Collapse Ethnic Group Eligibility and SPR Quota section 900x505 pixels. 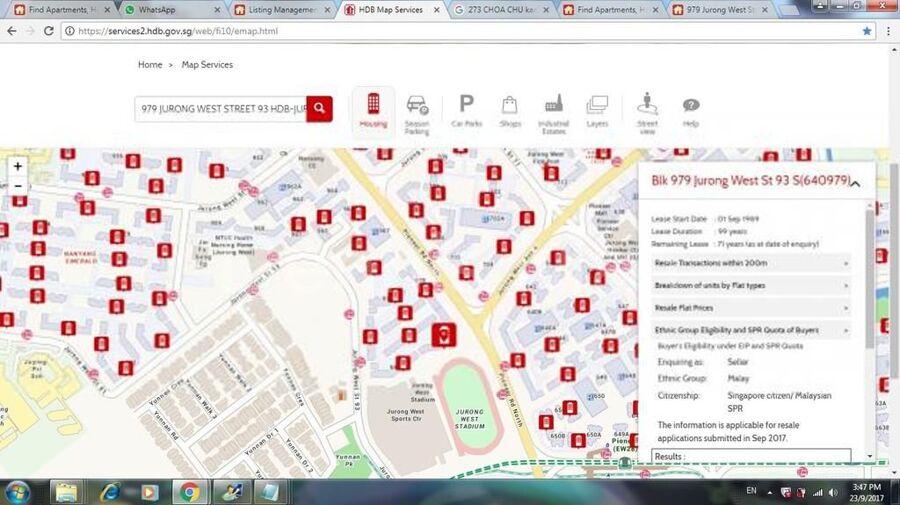751,330
